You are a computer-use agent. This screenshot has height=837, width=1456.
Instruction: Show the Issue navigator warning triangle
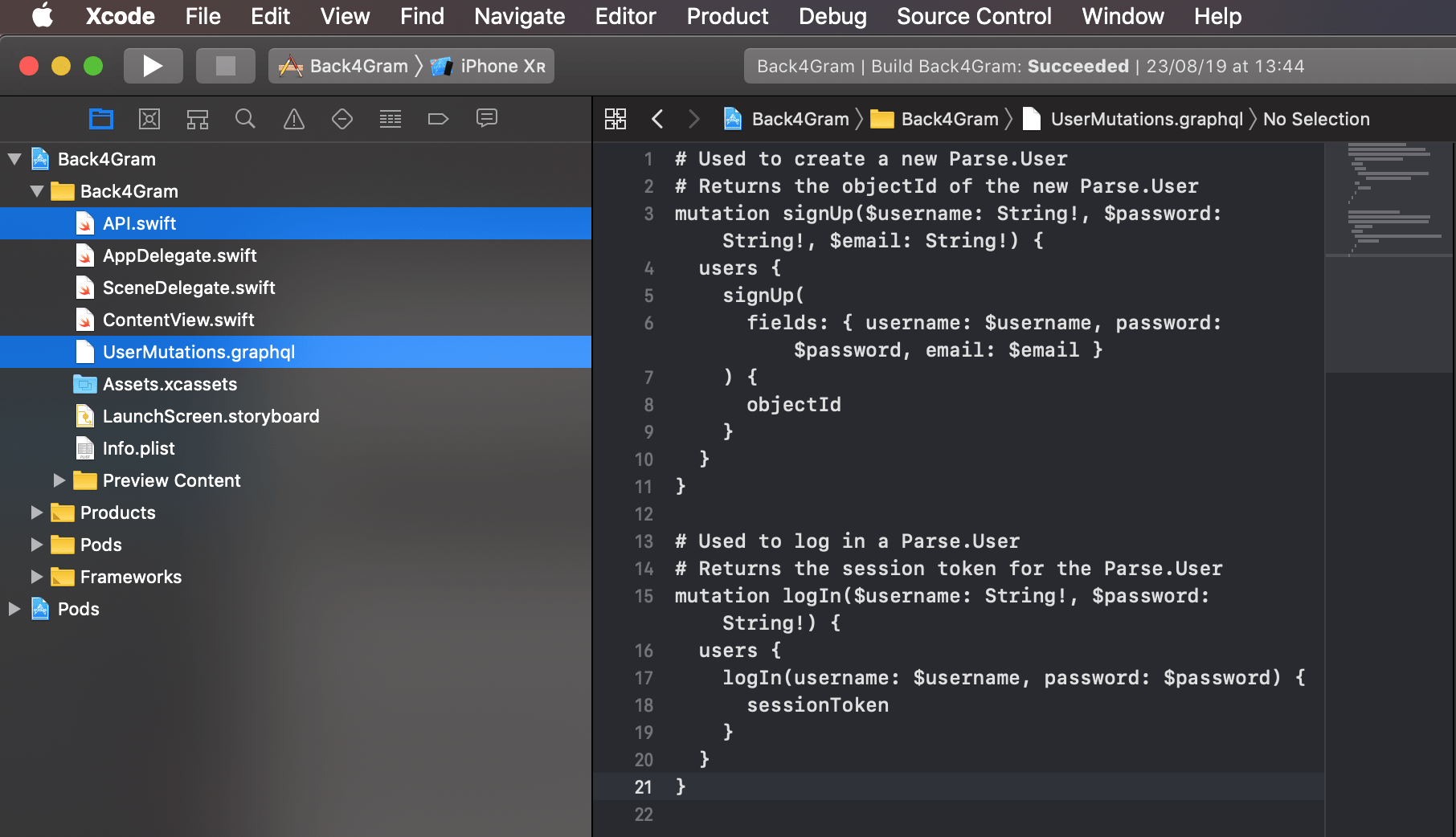[x=293, y=118]
